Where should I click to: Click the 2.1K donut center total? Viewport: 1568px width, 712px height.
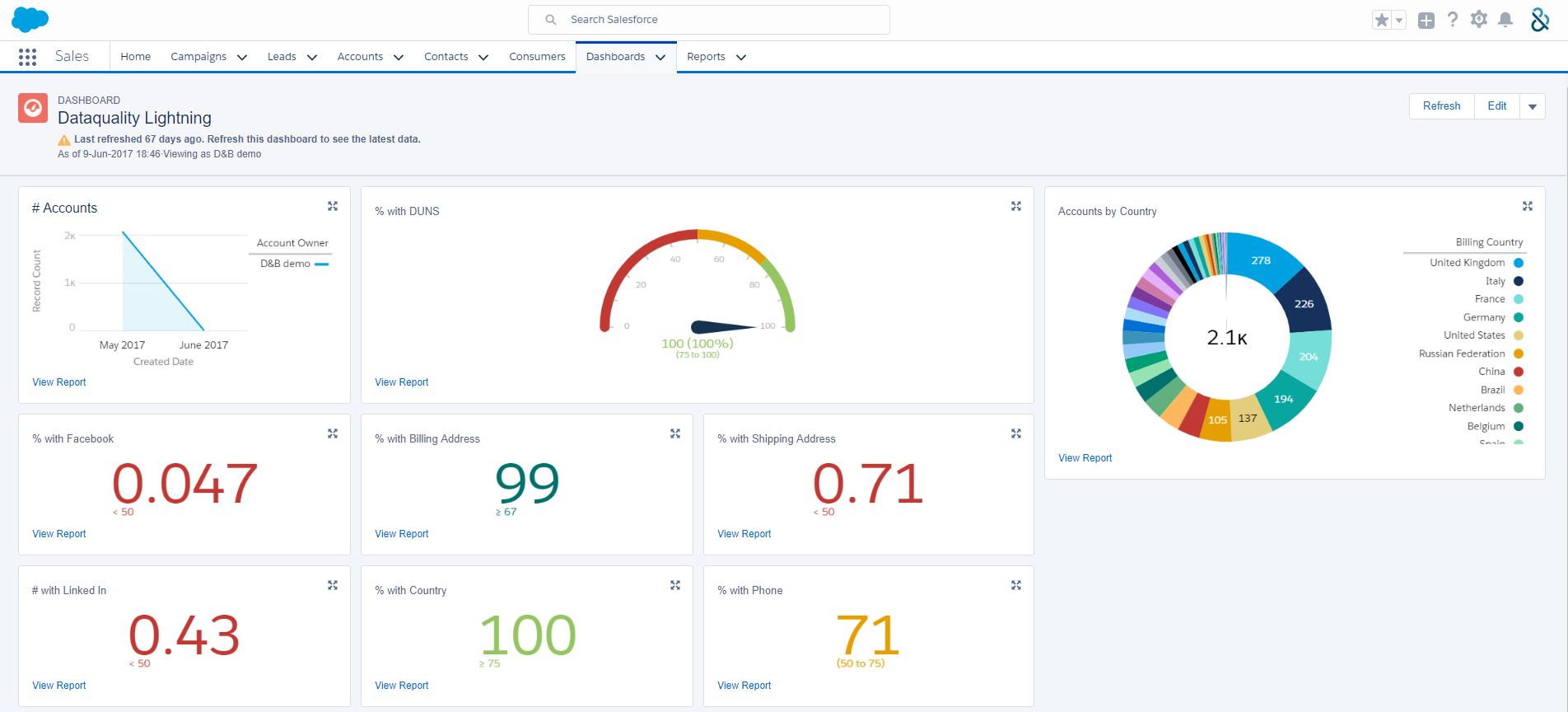[1227, 338]
